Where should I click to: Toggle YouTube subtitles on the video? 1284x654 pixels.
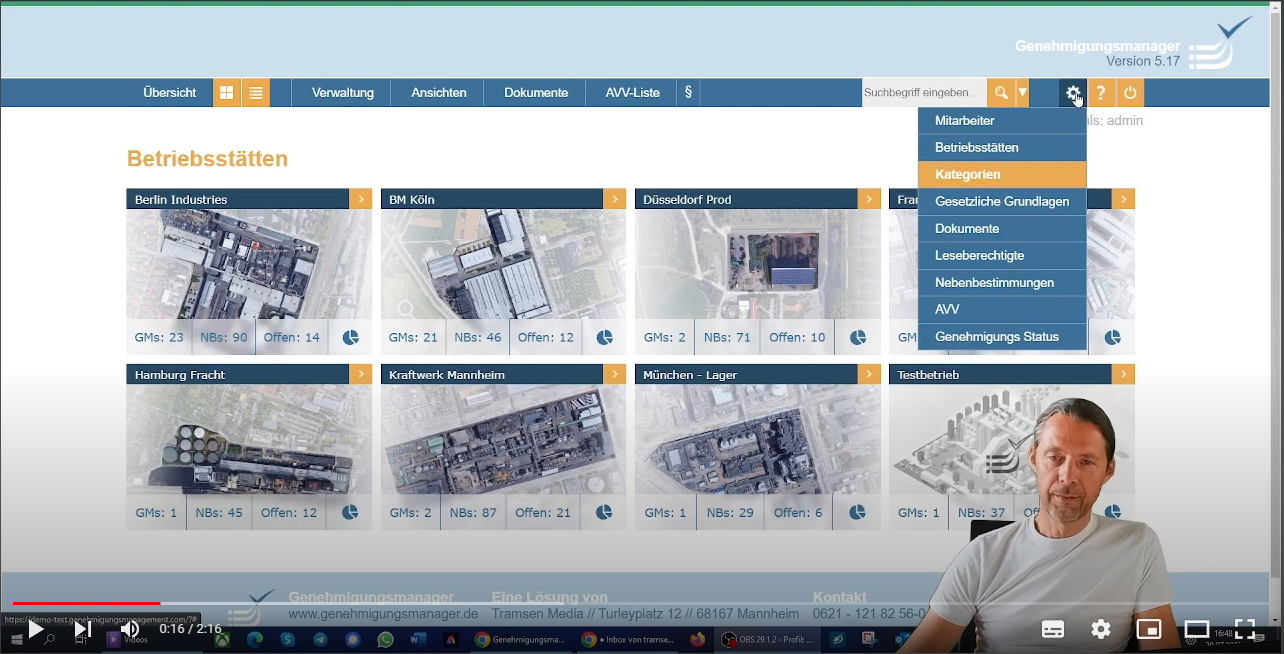coord(1053,629)
